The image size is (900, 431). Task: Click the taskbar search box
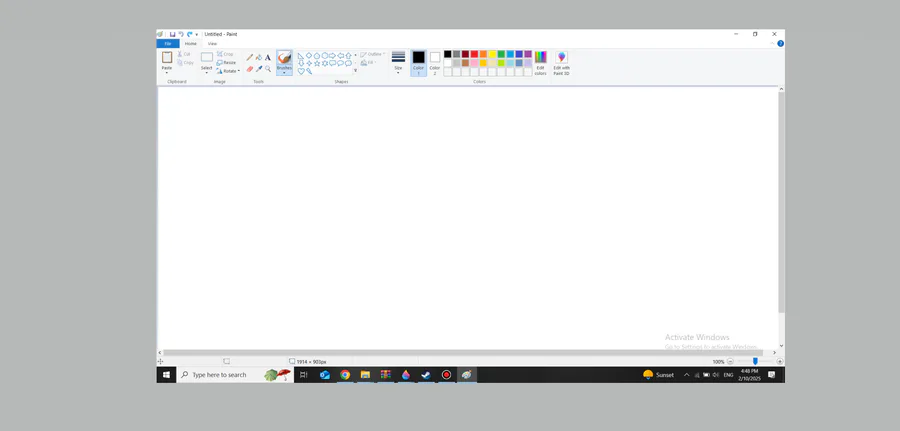point(235,375)
